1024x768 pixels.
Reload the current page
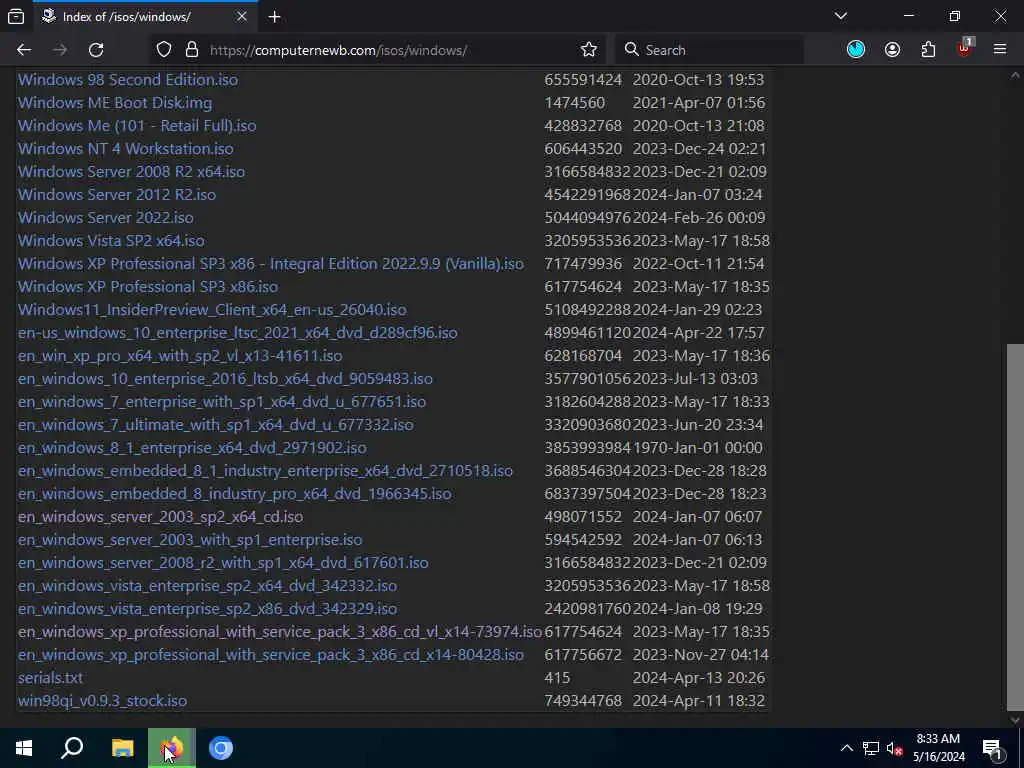pos(96,50)
